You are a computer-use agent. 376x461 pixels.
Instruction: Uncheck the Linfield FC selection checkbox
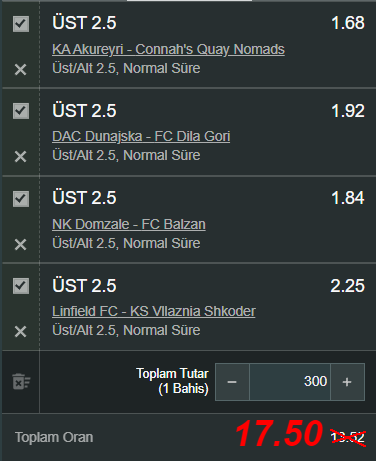click(21, 286)
